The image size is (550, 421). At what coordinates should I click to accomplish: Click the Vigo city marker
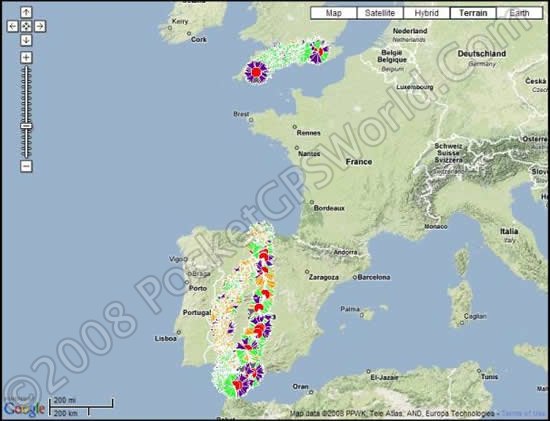pyautogui.click(x=185, y=259)
